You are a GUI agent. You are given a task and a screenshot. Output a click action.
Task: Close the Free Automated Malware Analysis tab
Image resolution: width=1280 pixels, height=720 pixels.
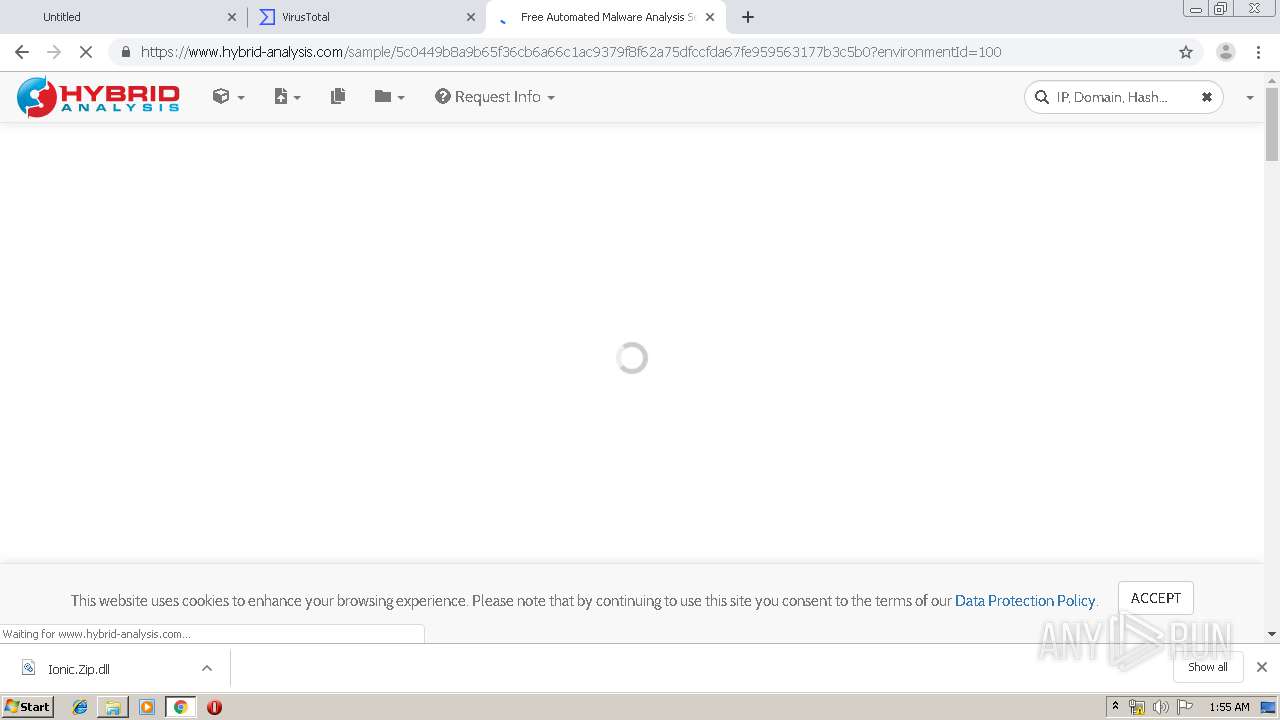[710, 17]
